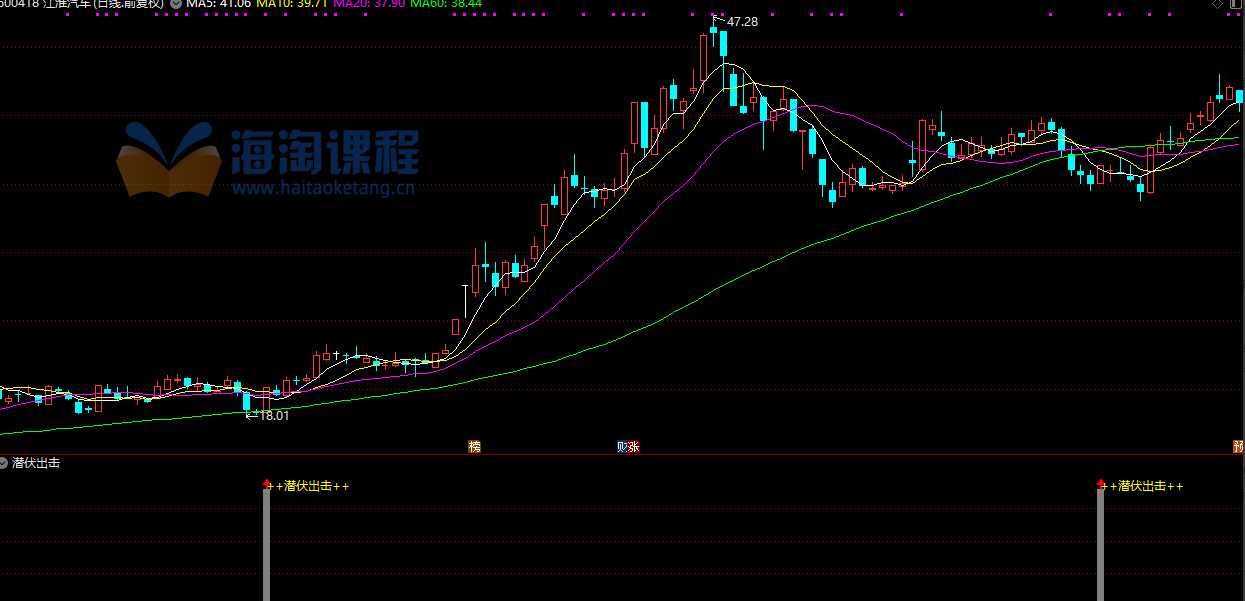Click the event marker at right chart edge

click(1239, 447)
